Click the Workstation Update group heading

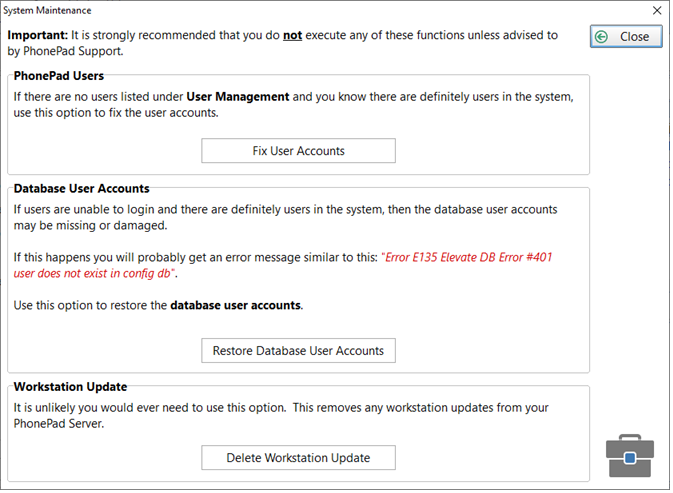tap(70, 387)
